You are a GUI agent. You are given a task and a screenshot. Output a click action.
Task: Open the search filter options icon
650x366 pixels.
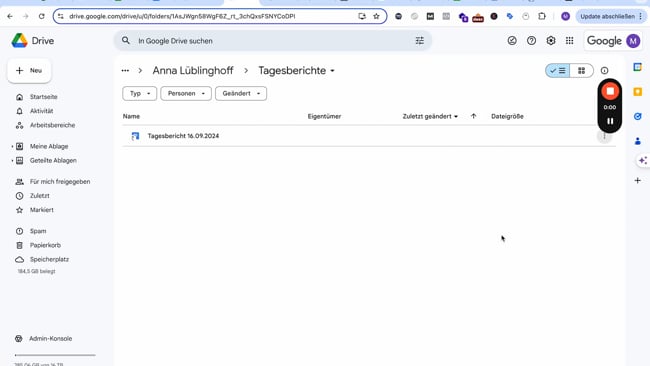[420, 41]
